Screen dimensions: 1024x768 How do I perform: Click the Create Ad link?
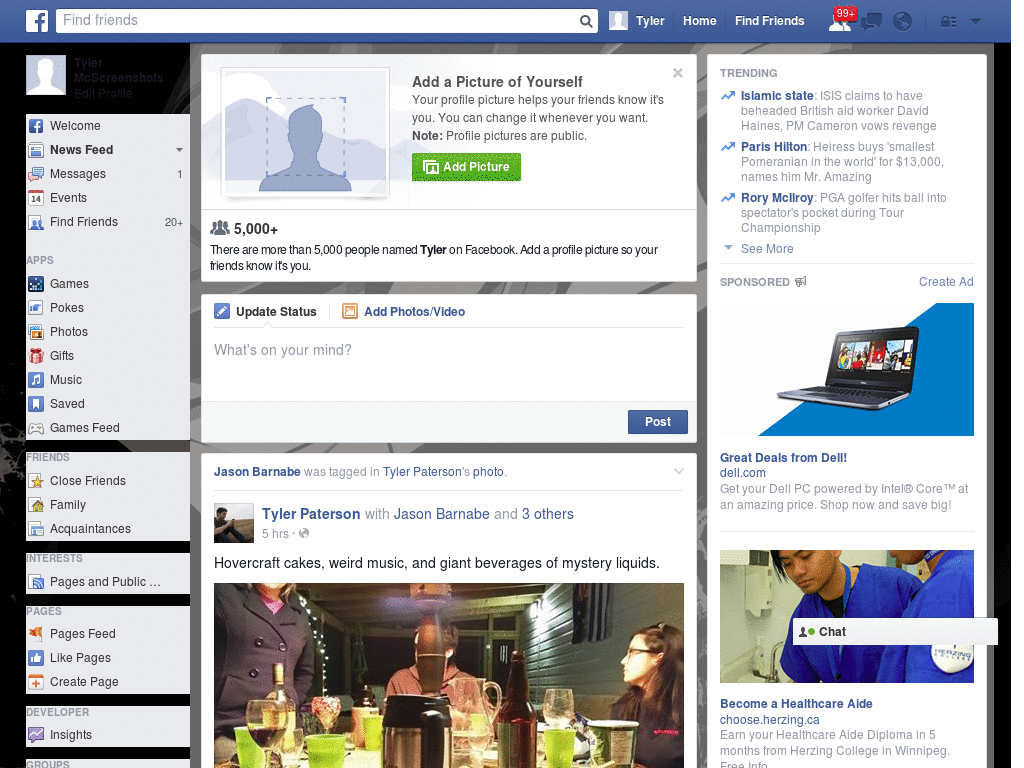point(946,282)
